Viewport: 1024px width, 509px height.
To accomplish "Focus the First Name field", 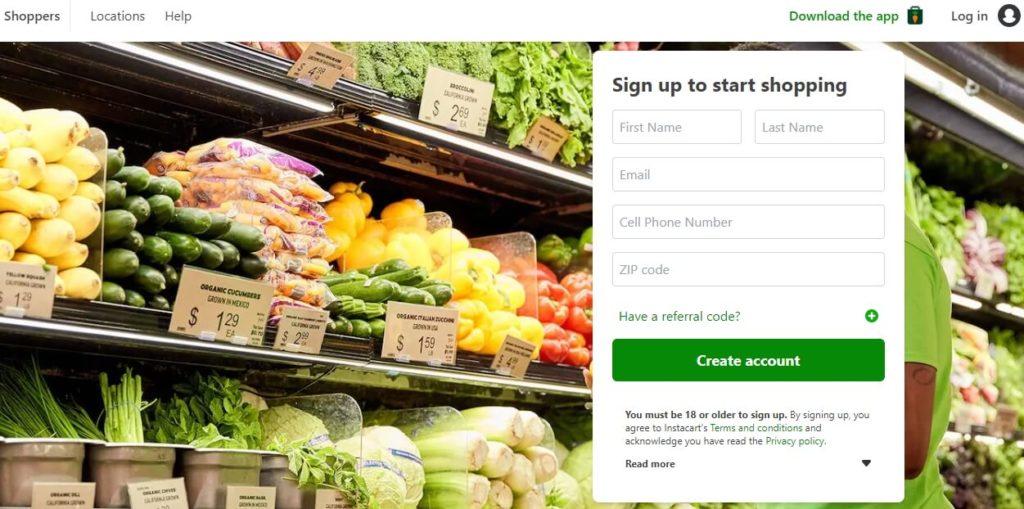I will (677, 127).
